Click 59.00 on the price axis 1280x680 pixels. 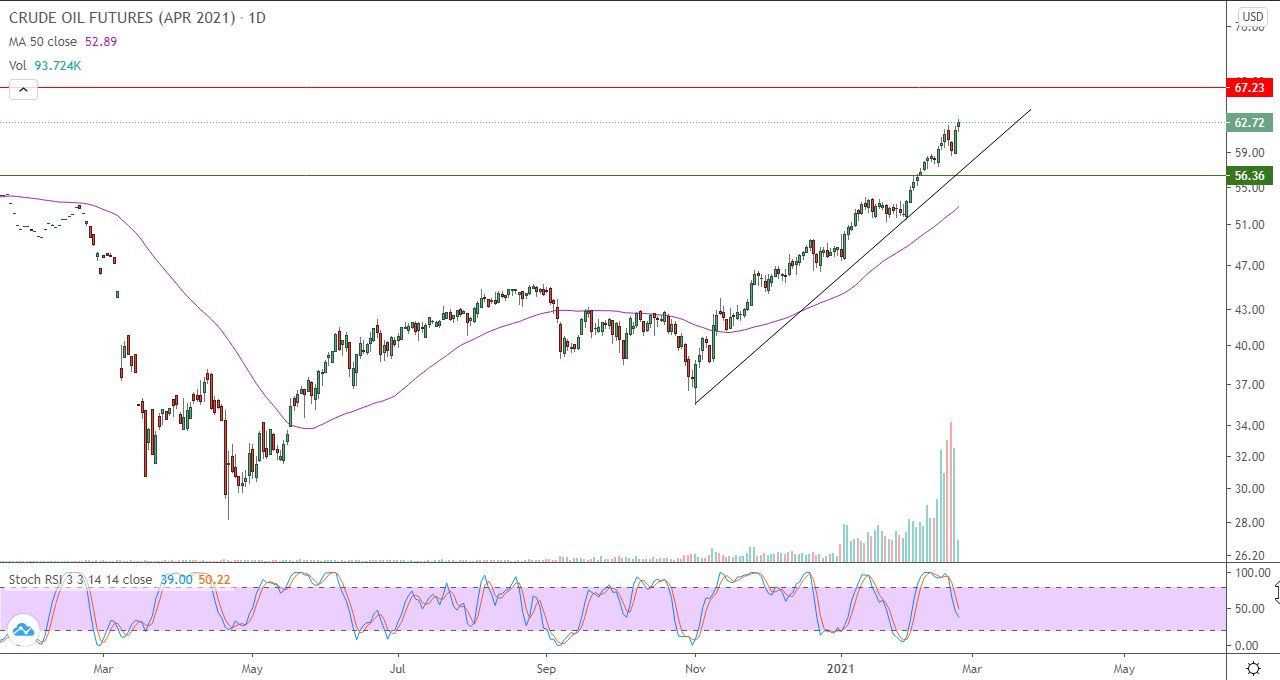point(1252,153)
